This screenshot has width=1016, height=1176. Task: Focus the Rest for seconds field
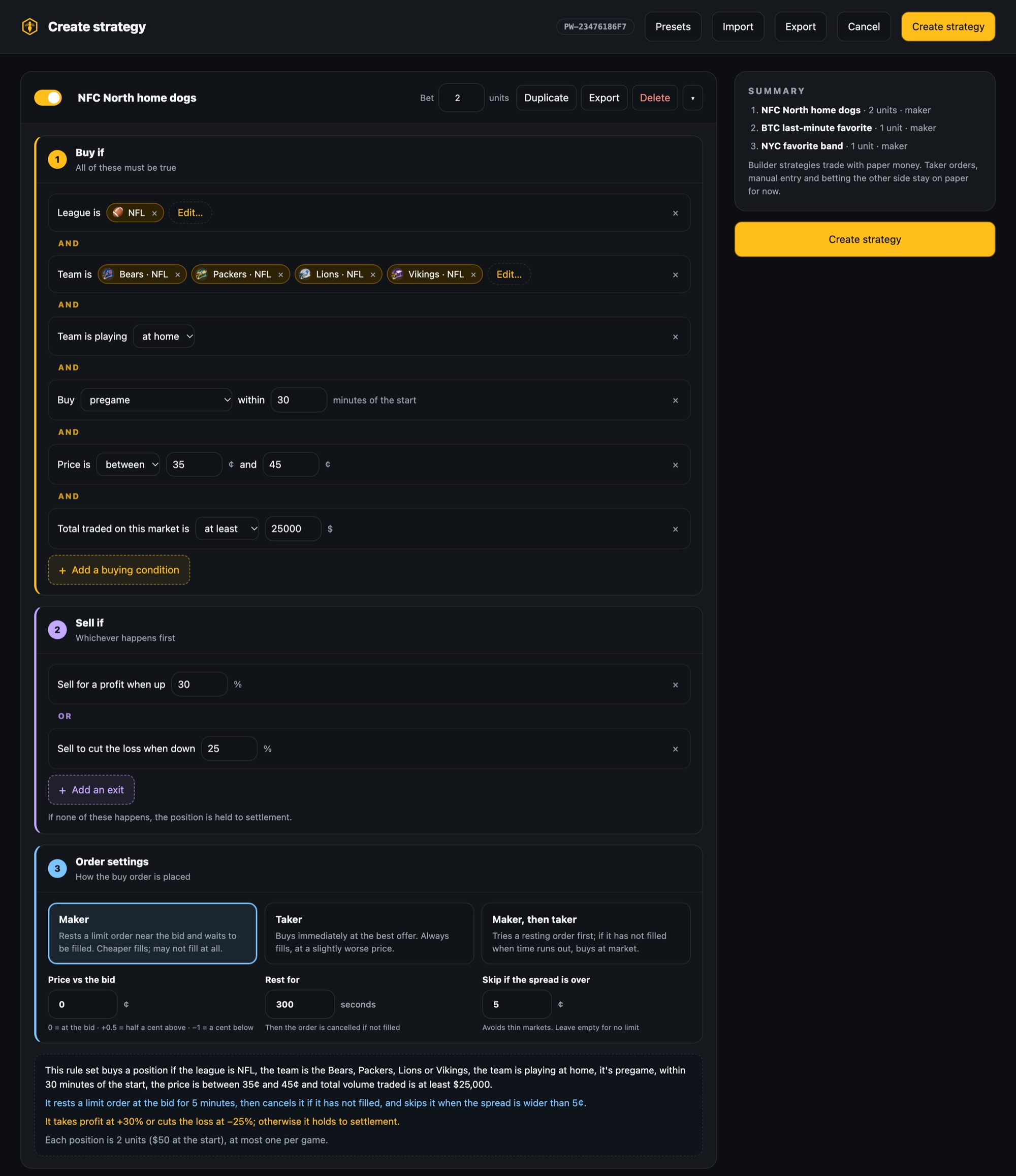(300, 1004)
